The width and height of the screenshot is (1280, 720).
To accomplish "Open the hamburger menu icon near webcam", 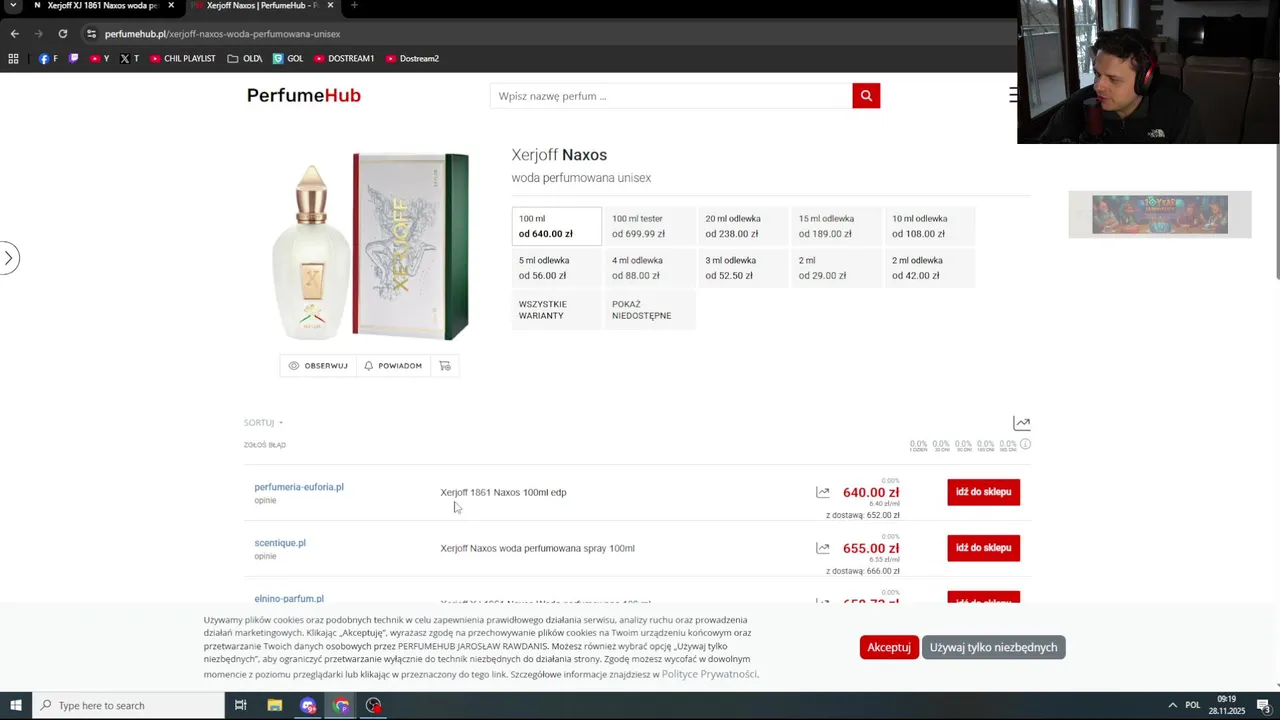I will 1013,95.
